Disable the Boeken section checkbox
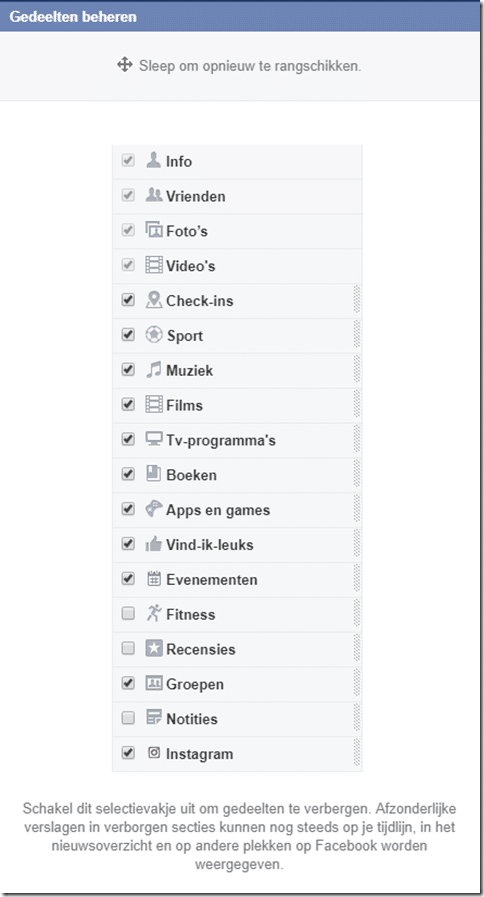Viewport: 484px width, 897px height. click(128, 474)
